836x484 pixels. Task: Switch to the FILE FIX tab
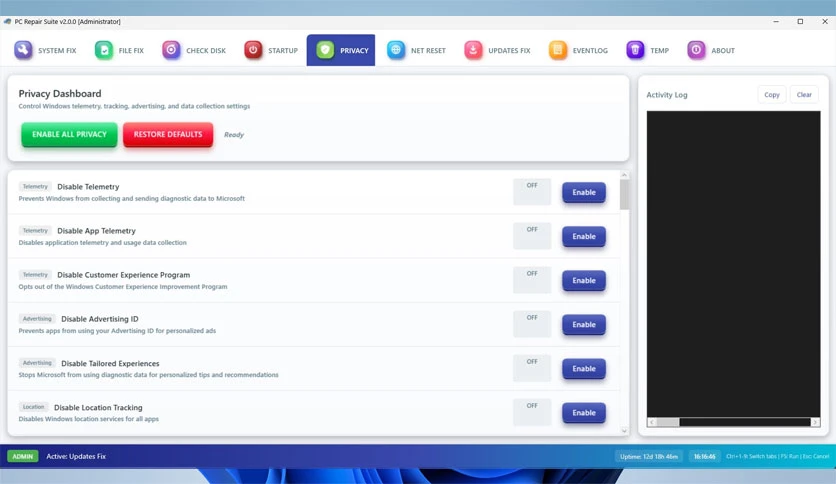119,50
